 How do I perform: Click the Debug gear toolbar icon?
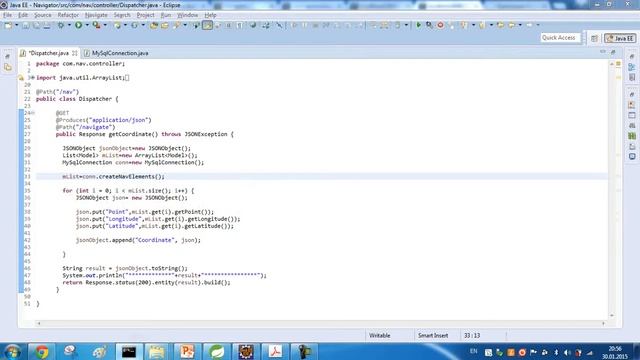[x=61, y=25]
